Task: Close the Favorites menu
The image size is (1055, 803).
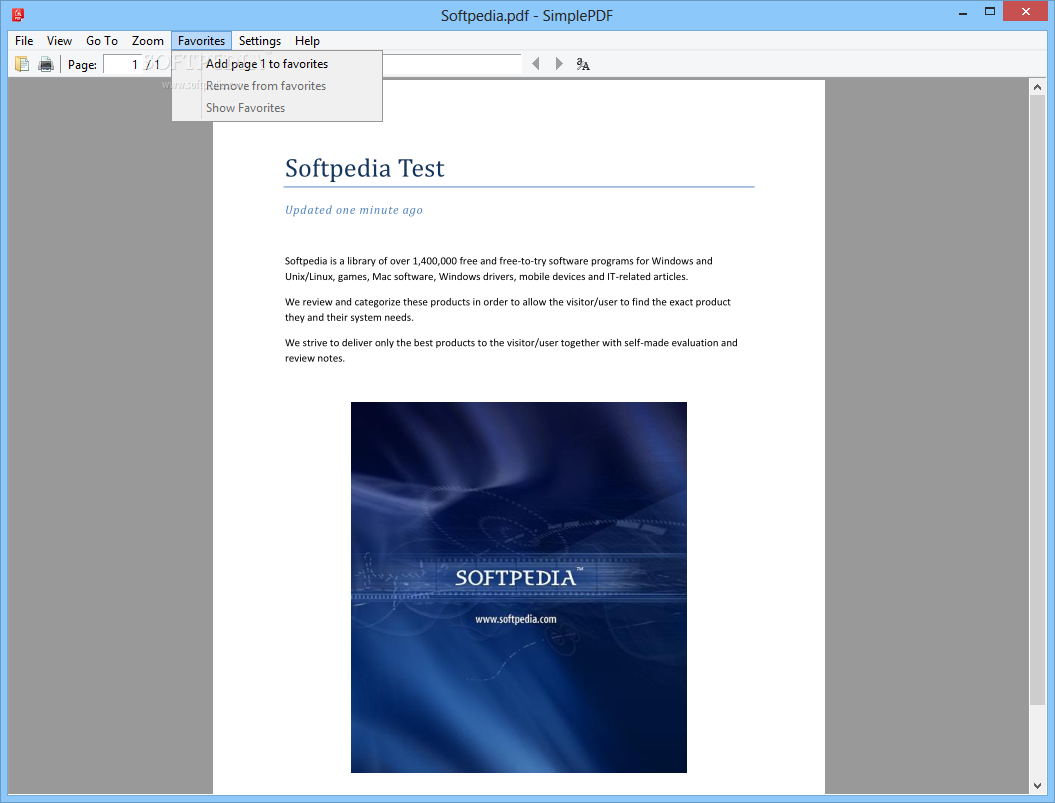Action: (x=201, y=41)
